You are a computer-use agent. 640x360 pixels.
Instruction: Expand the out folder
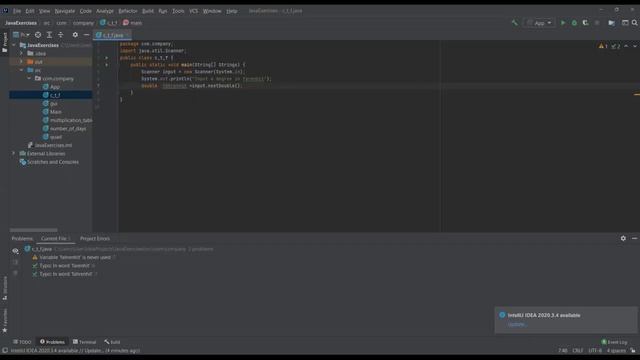(x=22, y=62)
